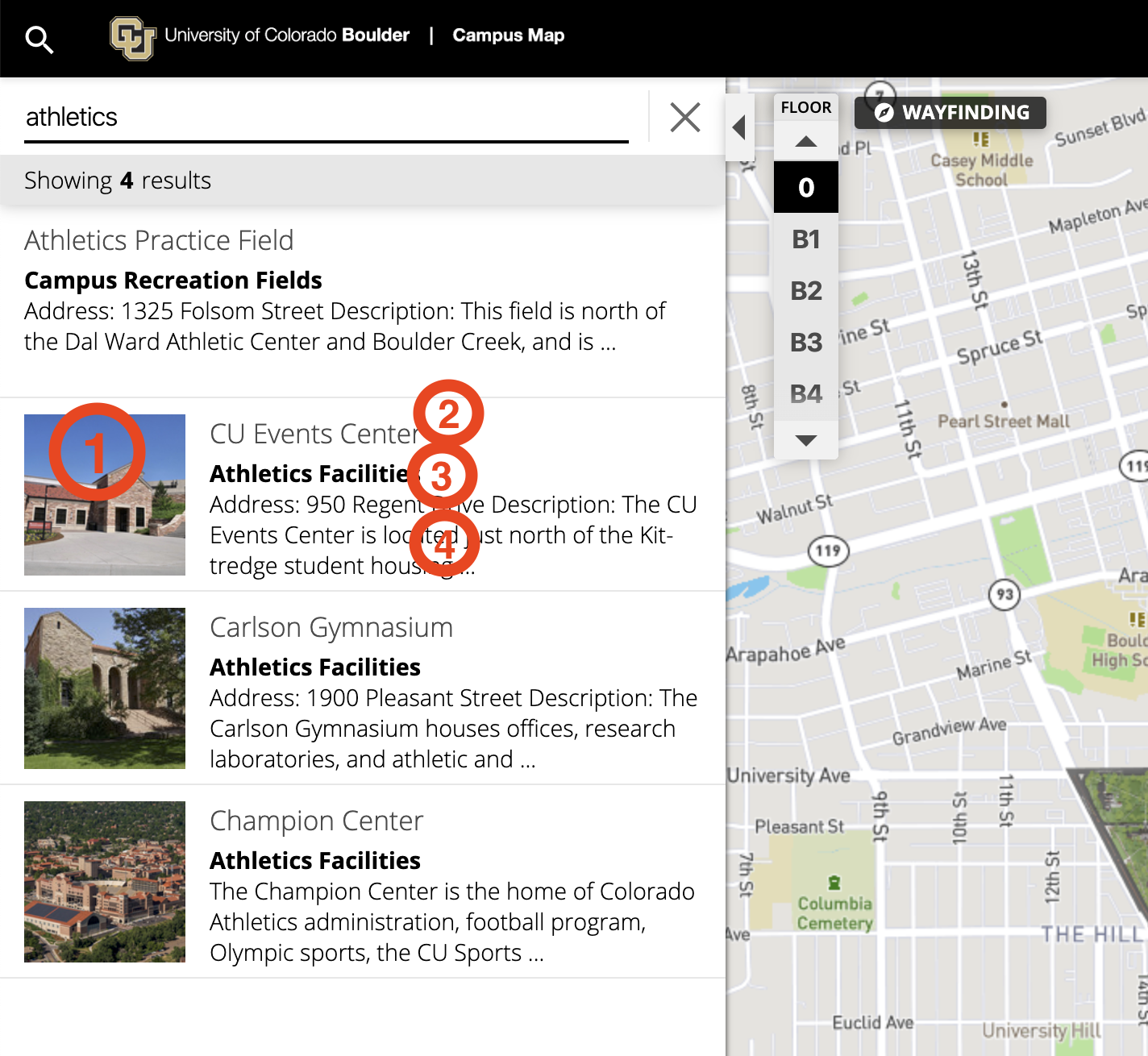Switch to floor B3
This screenshot has width=1148, height=1056.
(x=806, y=343)
